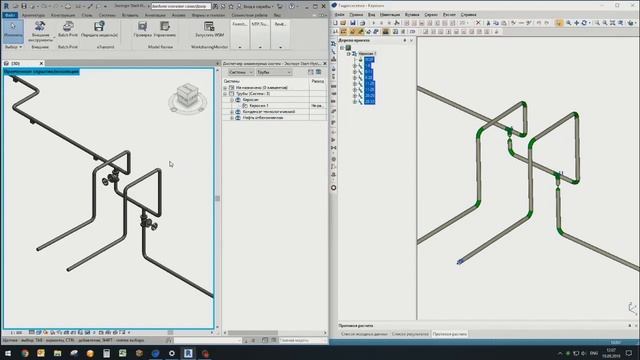The image size is (640, 360).
Task: Pin the Дерево проекта panel
Action: [x=404, y=40]
